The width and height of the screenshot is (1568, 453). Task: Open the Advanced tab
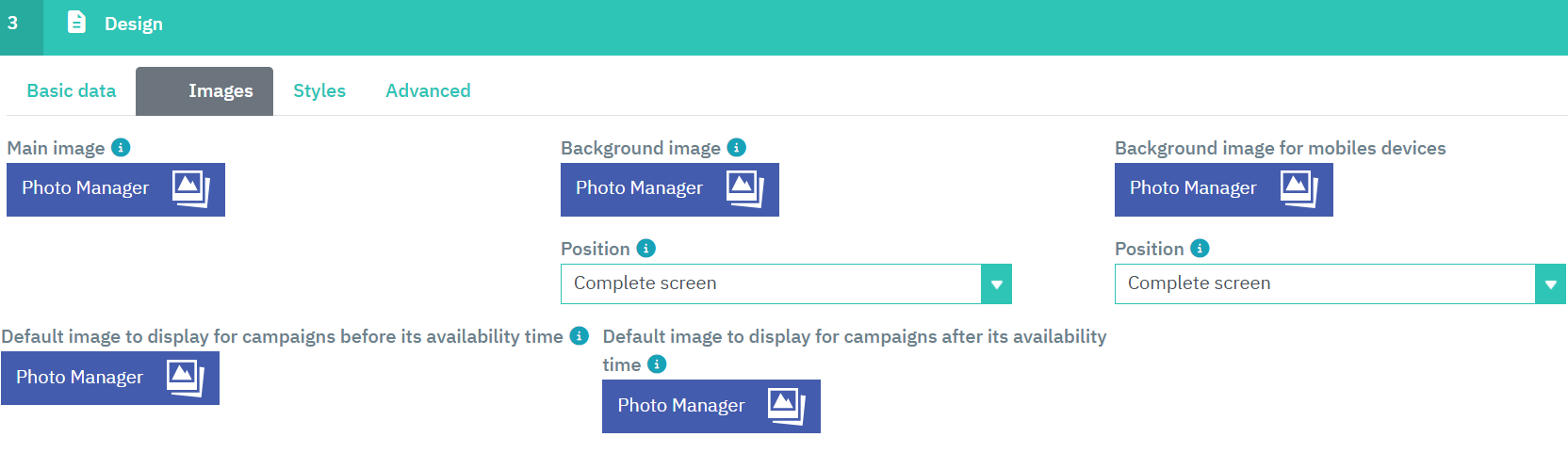(x=428, y=91)
